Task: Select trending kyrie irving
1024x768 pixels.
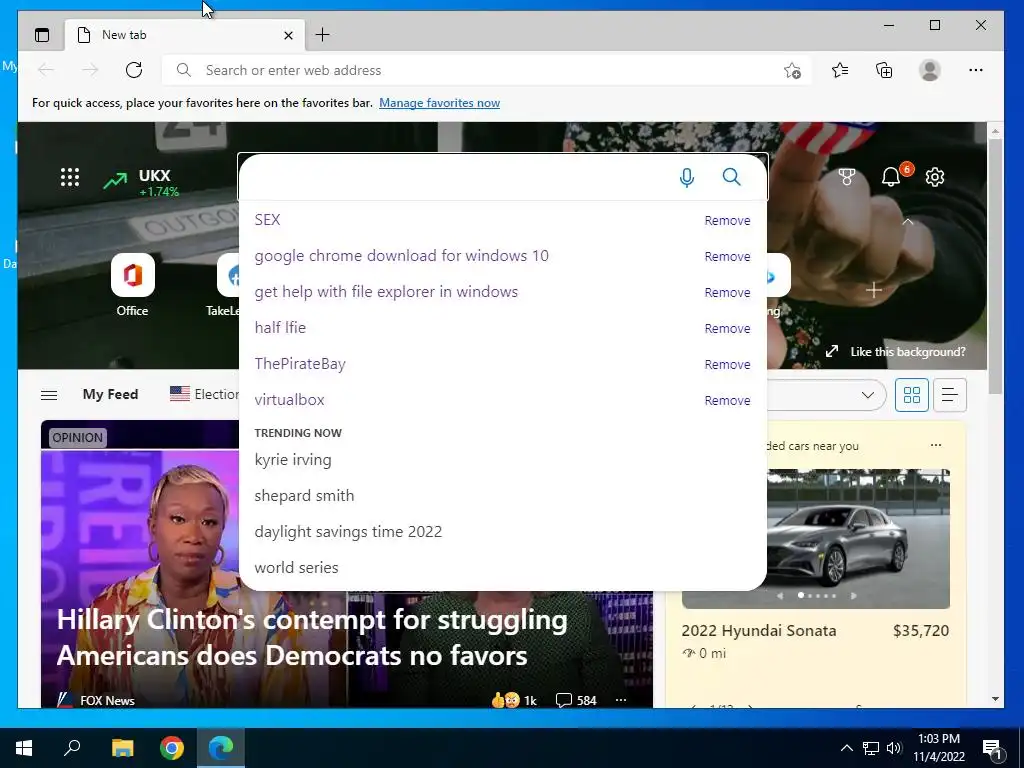Action: pyautogui.click(x=293, y=460)
